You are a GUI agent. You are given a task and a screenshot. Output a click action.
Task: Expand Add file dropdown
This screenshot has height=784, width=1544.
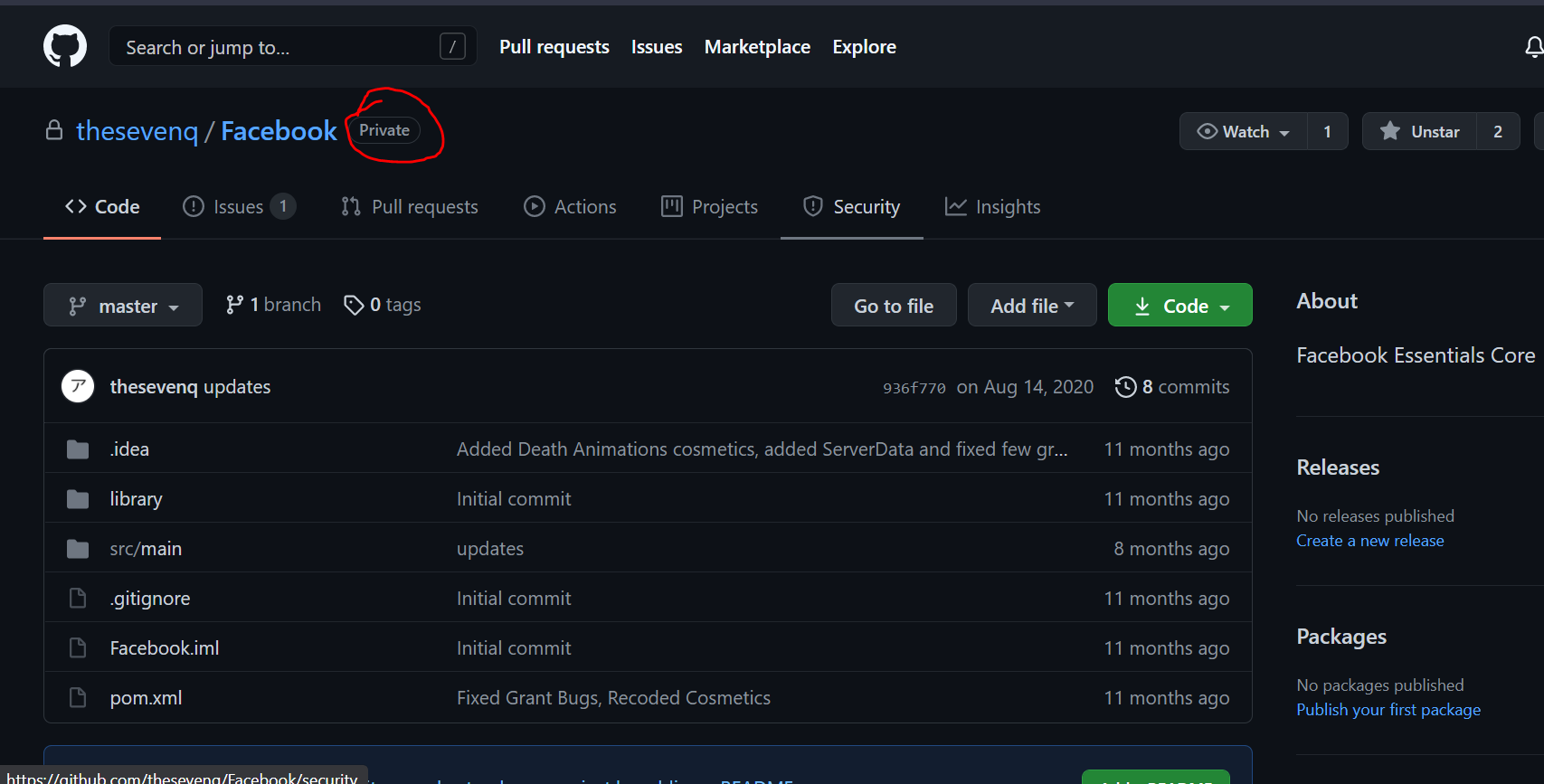(x=1032, y=306)
